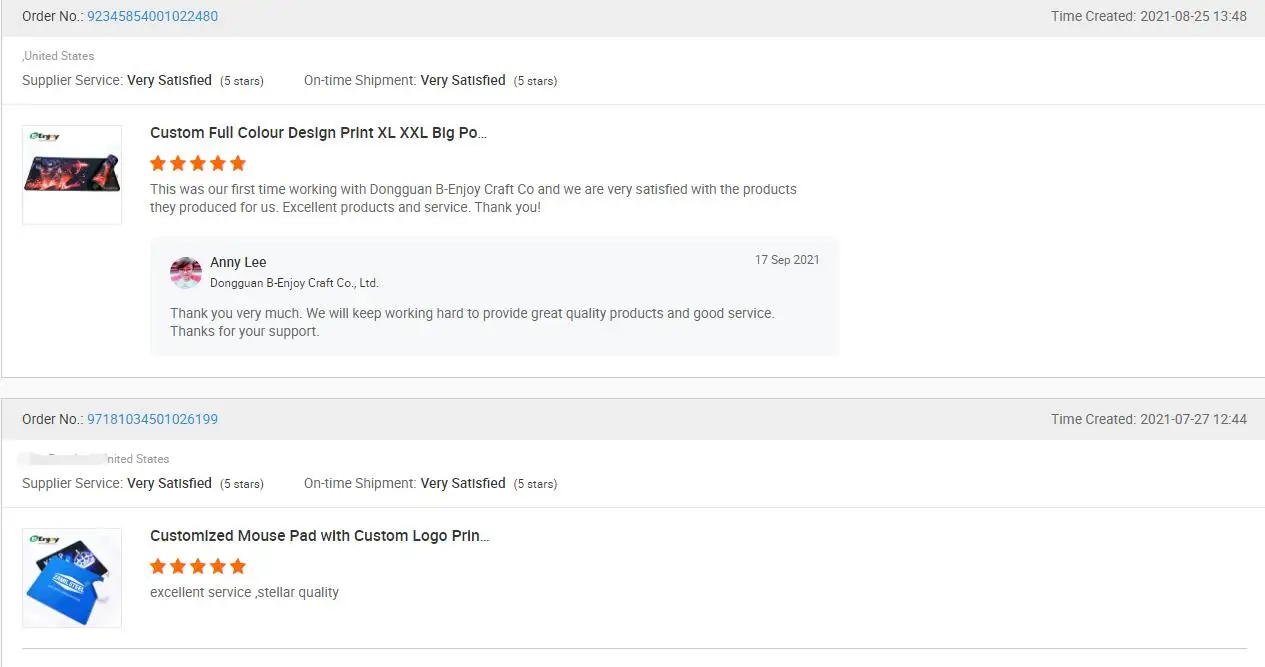1265x667 pixels.
Task: Click the gaming mouse pad product thumbnail
Action: 72,174
